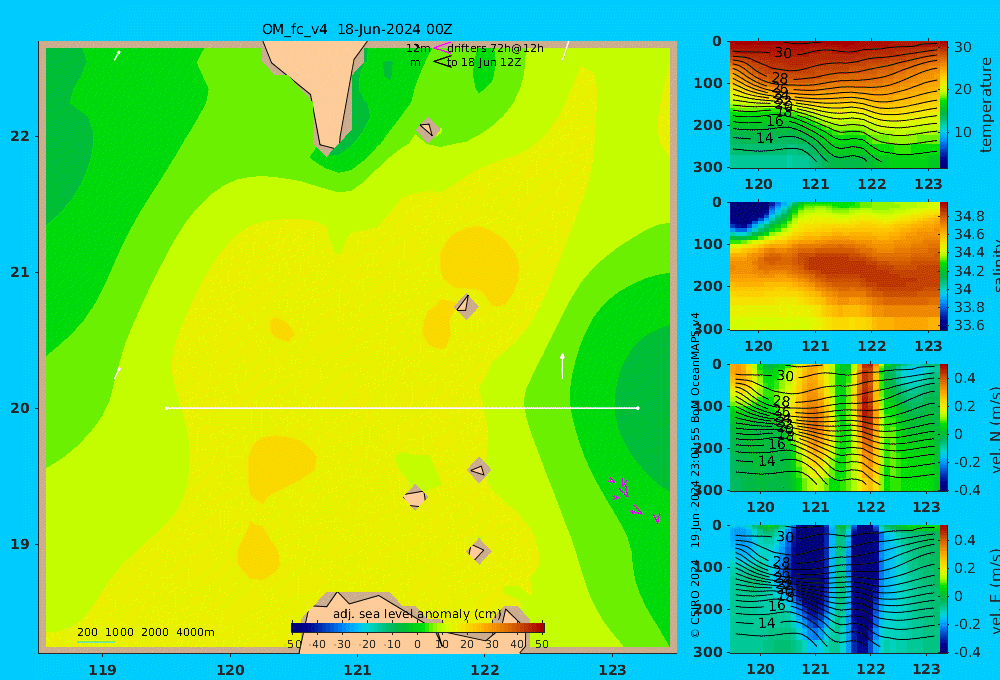Click the east endpoint of the white transect line
Image resolution: width=1000 pixels, height=680 pixels.
pyautogui.click(x=638, y=408)
